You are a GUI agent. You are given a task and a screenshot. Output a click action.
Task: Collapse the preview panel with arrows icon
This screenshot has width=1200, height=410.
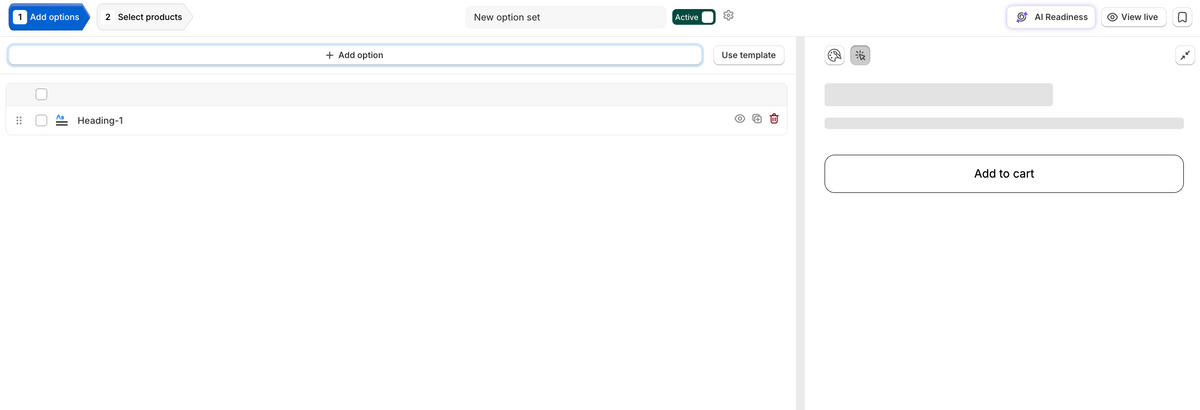point(1185,56)
